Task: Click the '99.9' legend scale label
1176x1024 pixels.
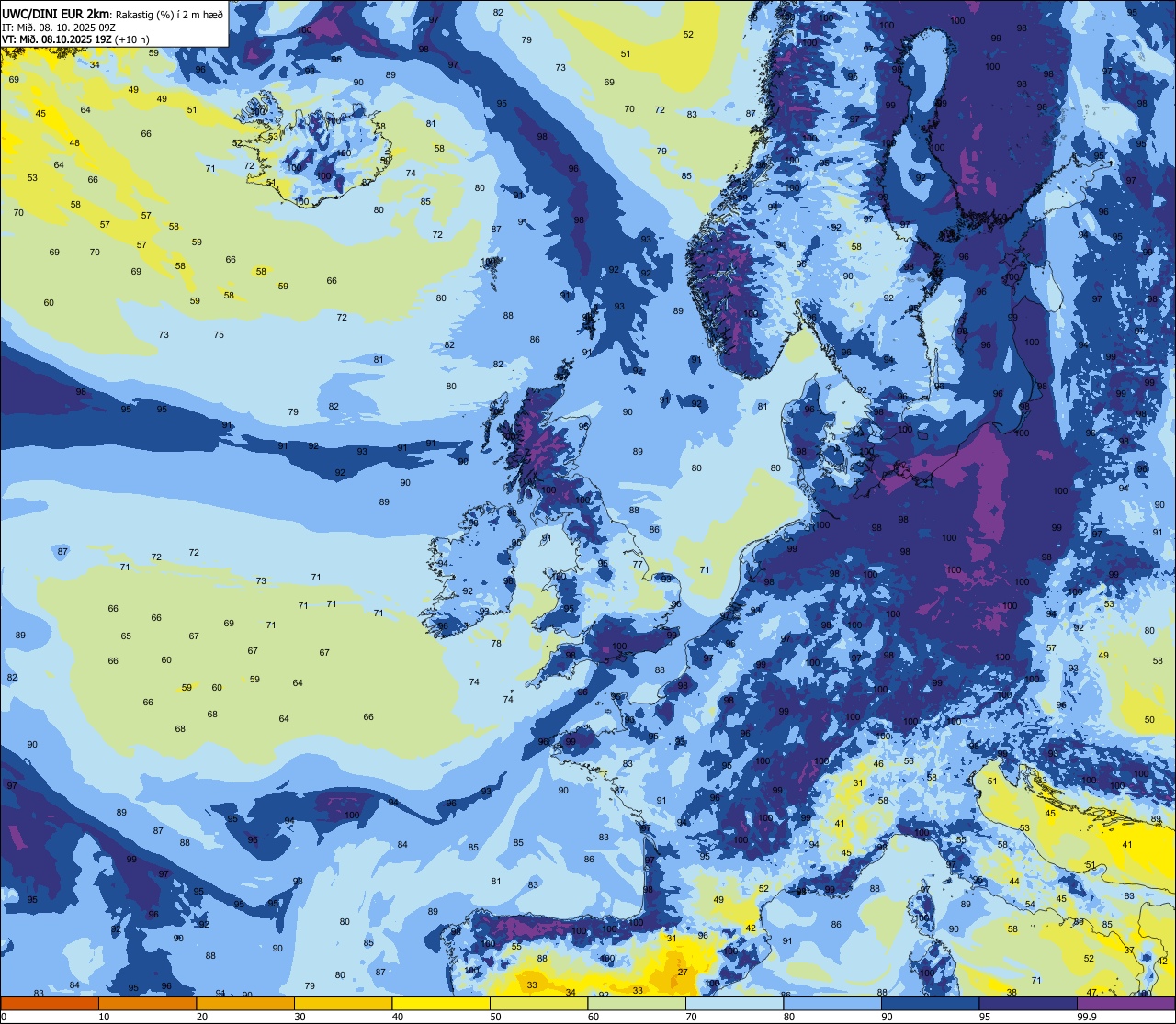Action: pyautogui.click(x=1088, y=1017)
